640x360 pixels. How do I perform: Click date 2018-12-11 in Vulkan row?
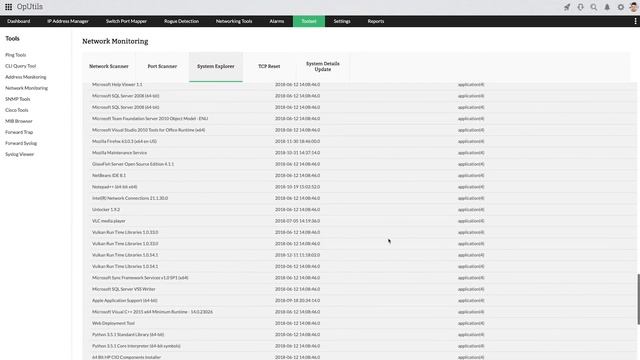click(298, 255)
